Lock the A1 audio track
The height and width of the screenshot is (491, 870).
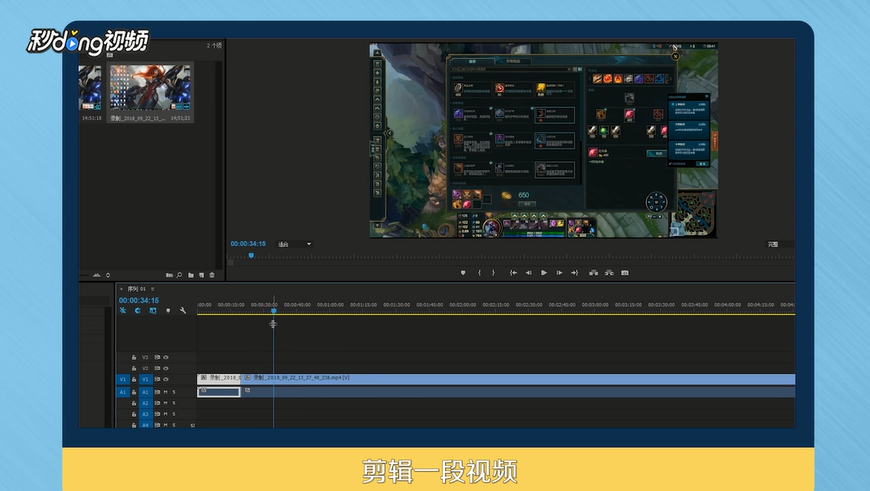pos(134,392)
